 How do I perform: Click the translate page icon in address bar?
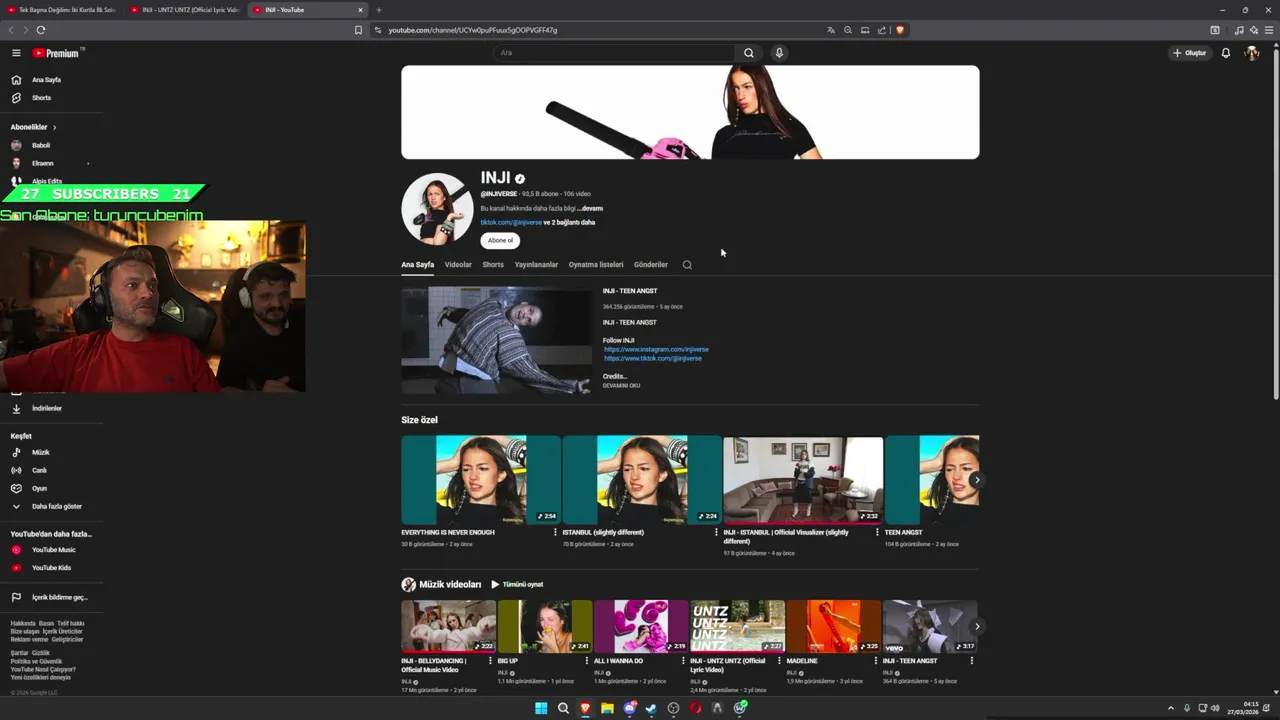830,30
